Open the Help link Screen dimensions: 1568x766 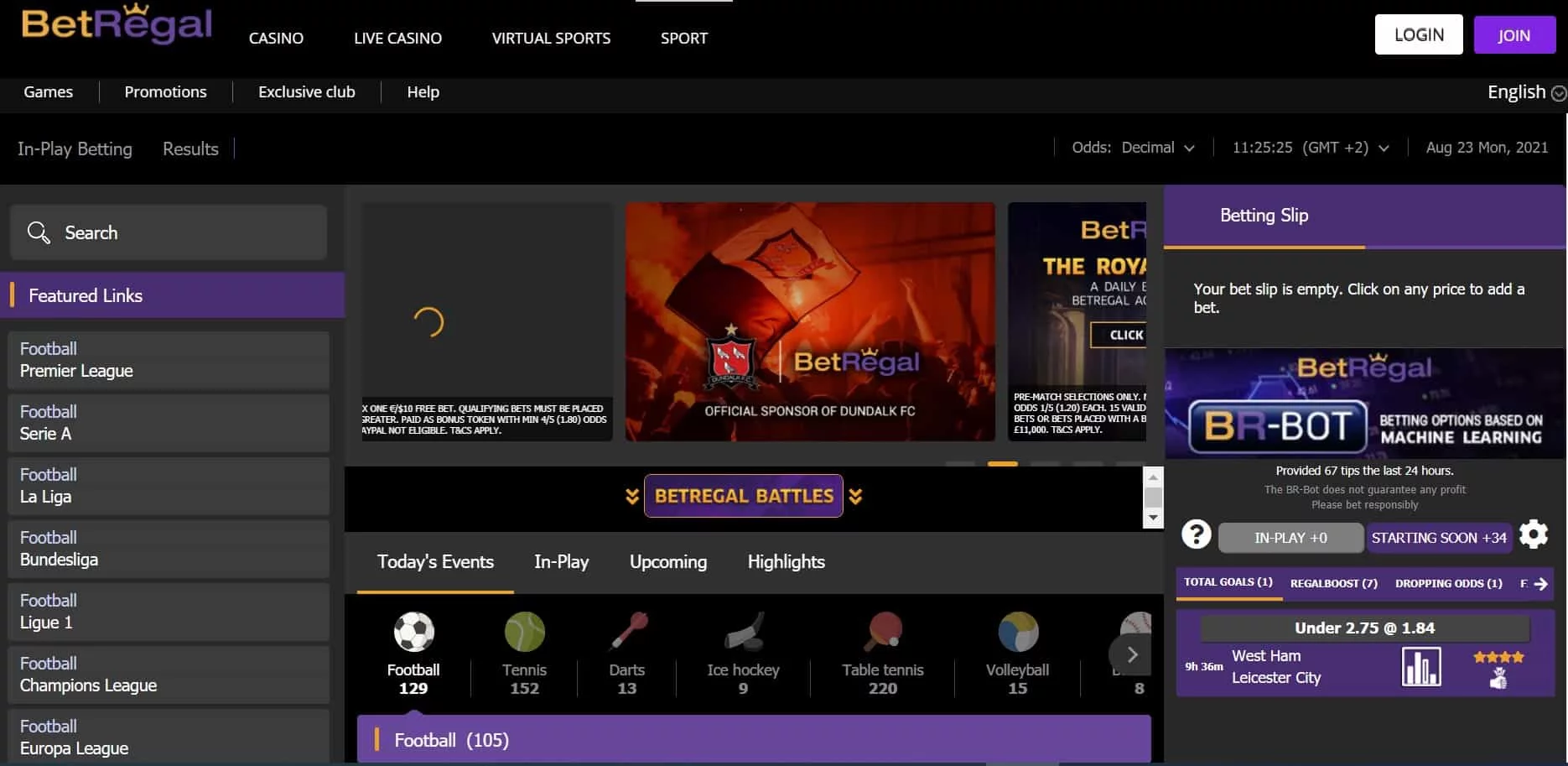click(x=423, y=92)
